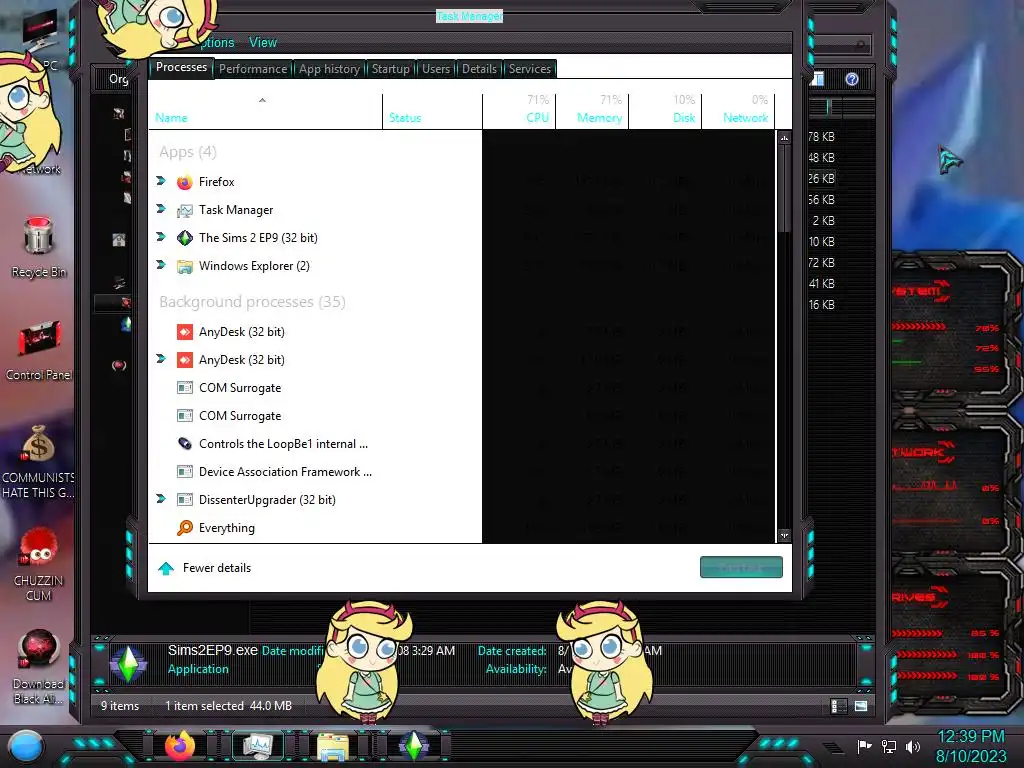
Task: Select the Processes tab
Action: coord(181,67)
